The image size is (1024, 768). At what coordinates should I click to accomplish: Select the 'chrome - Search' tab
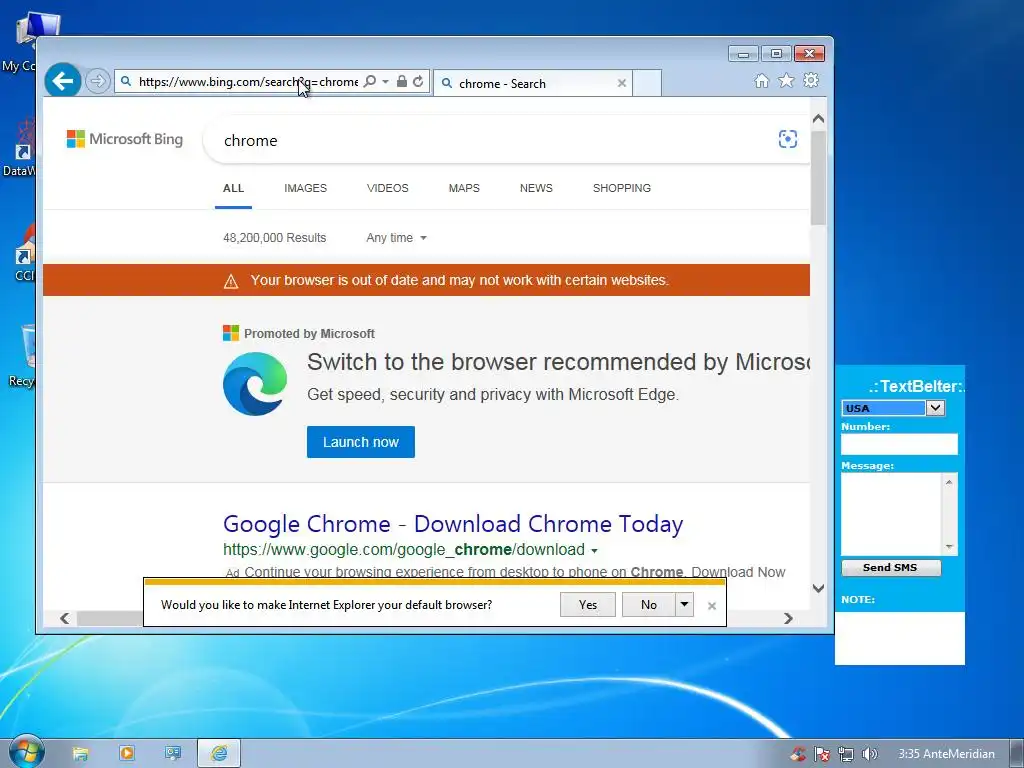pyautogui.click(x=533, y=83)
